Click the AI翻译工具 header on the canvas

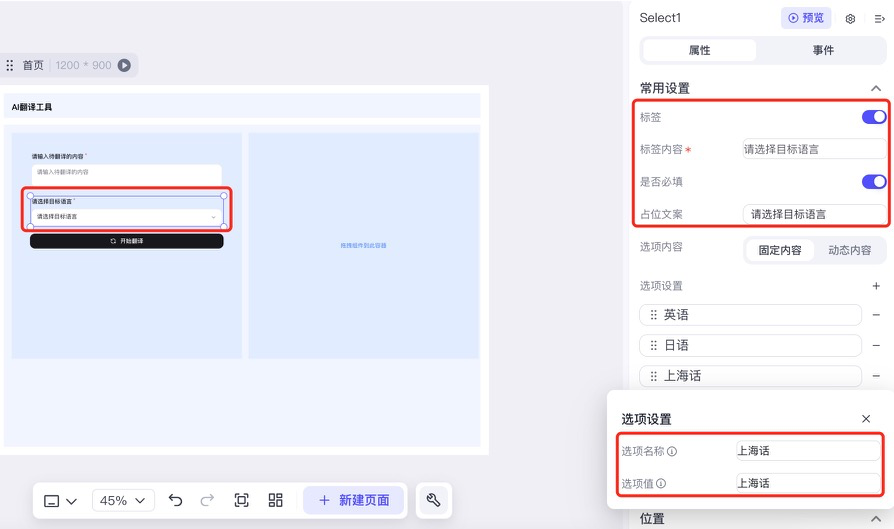tap(32, 107)
